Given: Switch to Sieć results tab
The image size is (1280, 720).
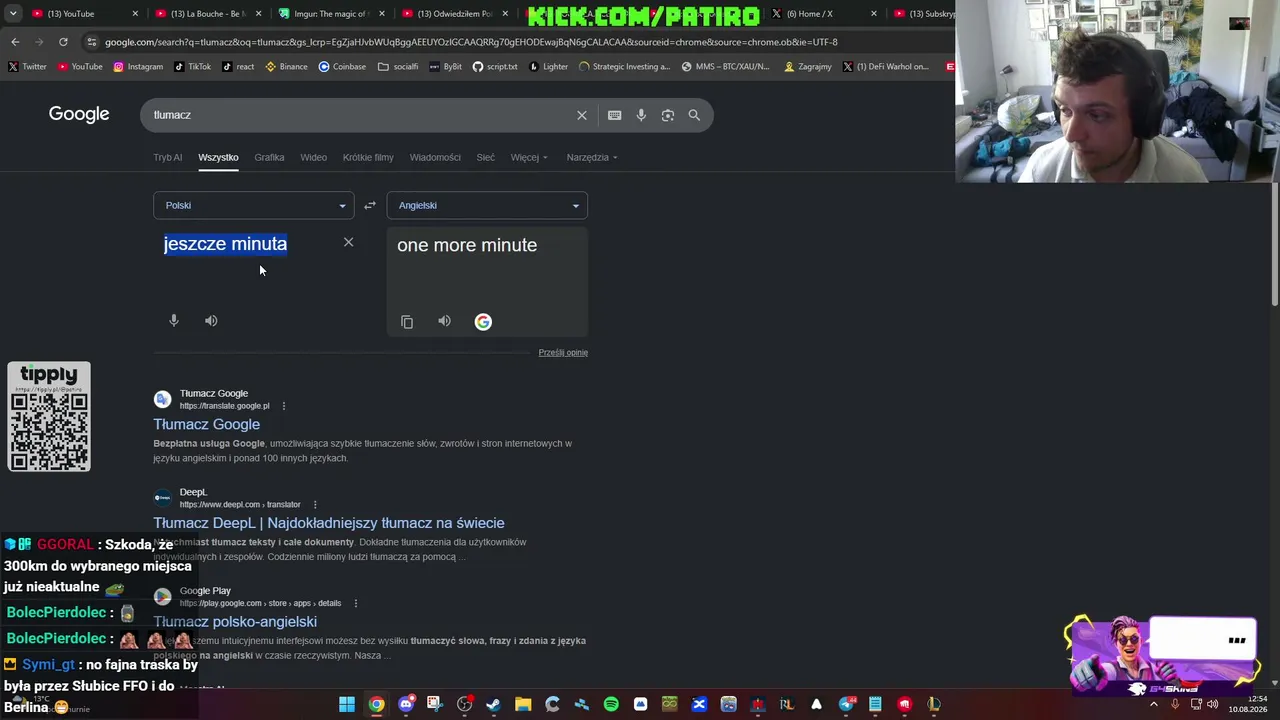Looking at the screenshot, I should click(x=486, y=157).
